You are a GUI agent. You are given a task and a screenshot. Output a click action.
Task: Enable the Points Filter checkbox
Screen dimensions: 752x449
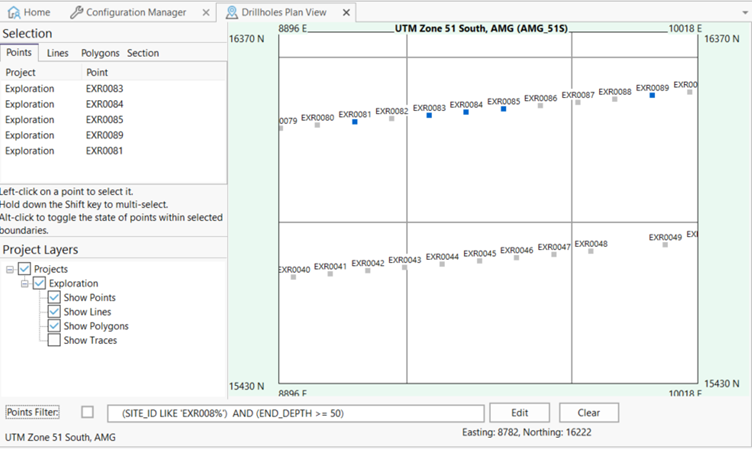88,412
